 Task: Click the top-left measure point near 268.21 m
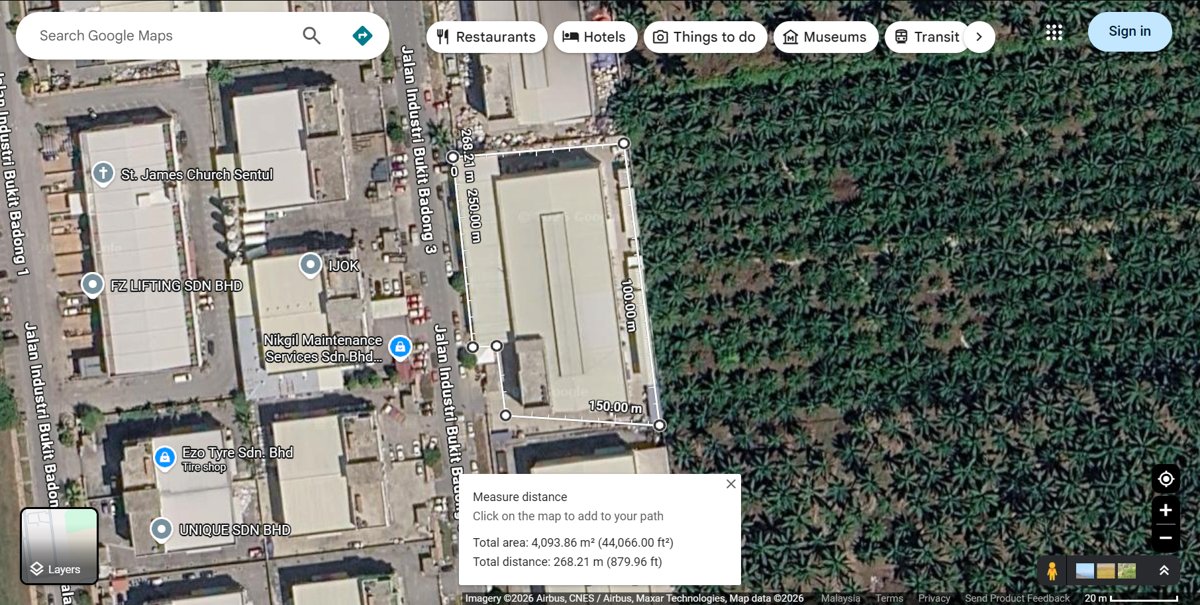(x=453, y=157)
